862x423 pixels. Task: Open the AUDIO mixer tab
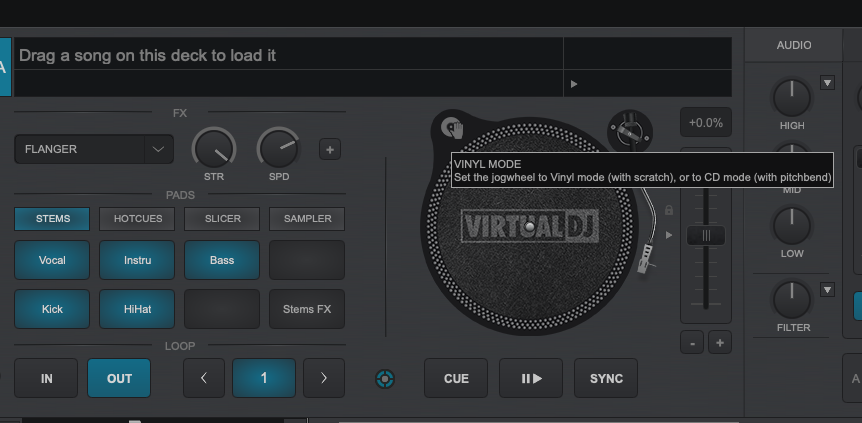coord(794,45)
